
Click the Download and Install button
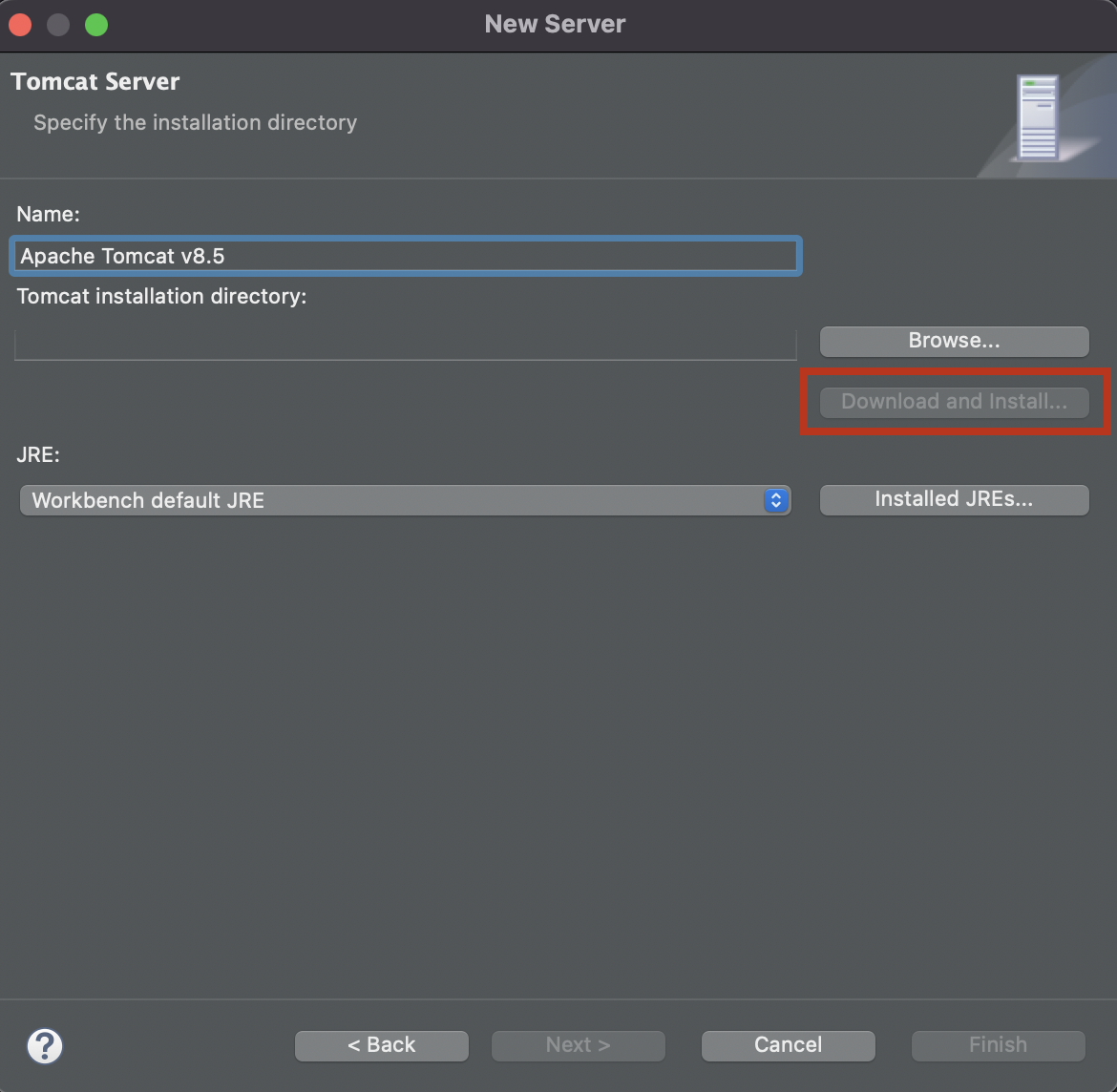point(954,402)
